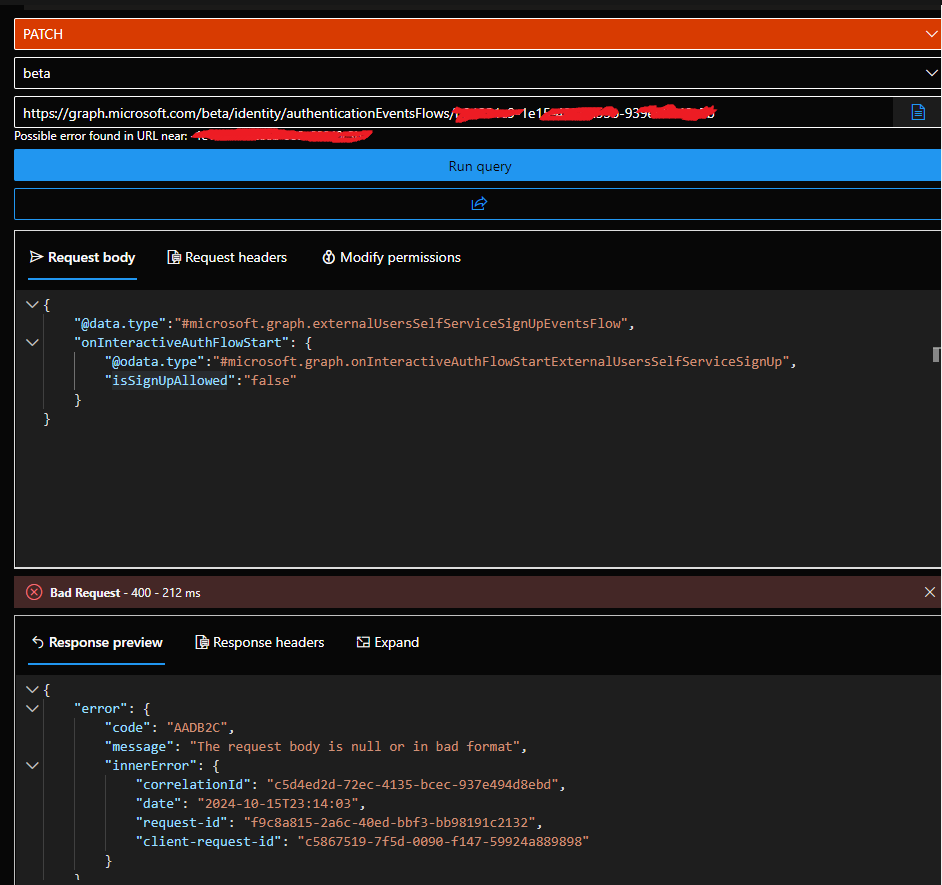Click the share query icon
Image resolution: width=942 pixels, height=885 pixels.
479,203
